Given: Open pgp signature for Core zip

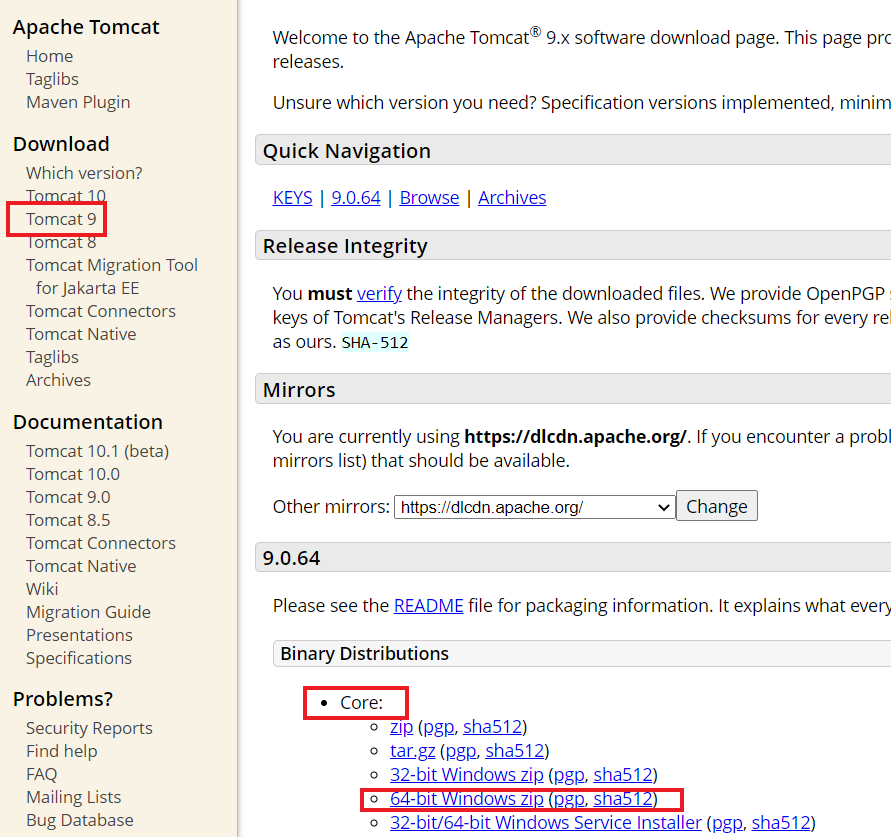Looking at the screenshot, I should [x=439, y=727].
